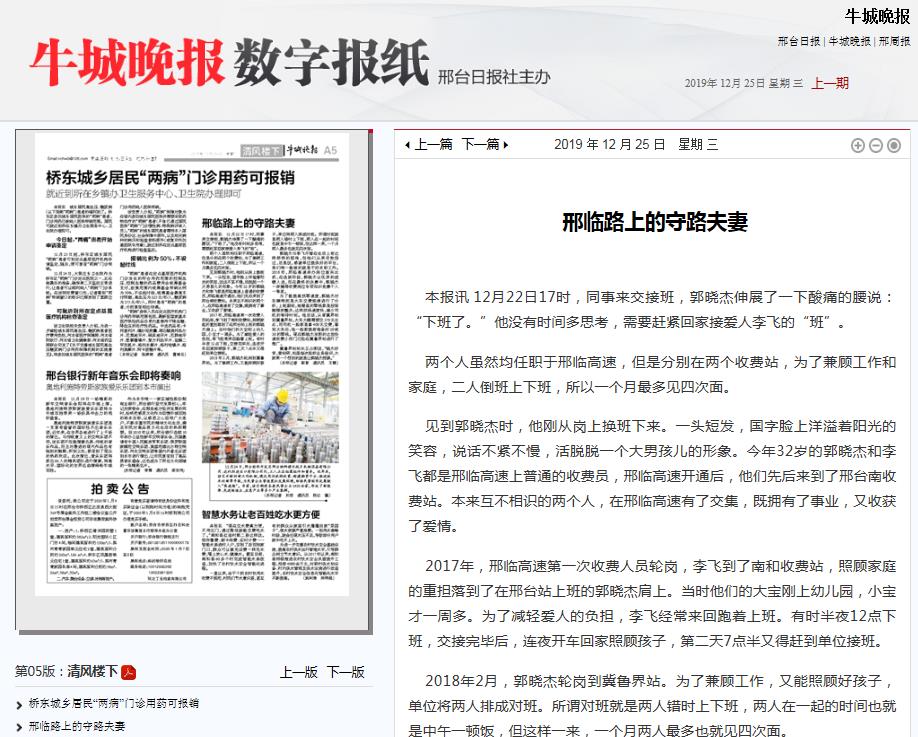Click the paragraph starting 见到郭晓杰时

click(652, 476)
